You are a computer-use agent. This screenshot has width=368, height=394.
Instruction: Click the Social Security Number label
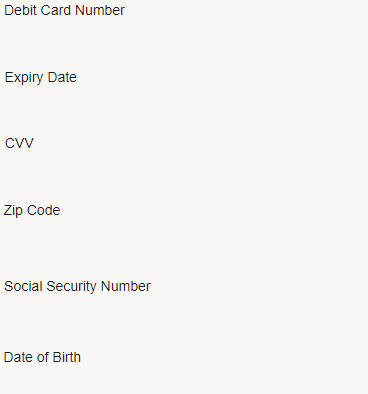(x=77, y=287)
